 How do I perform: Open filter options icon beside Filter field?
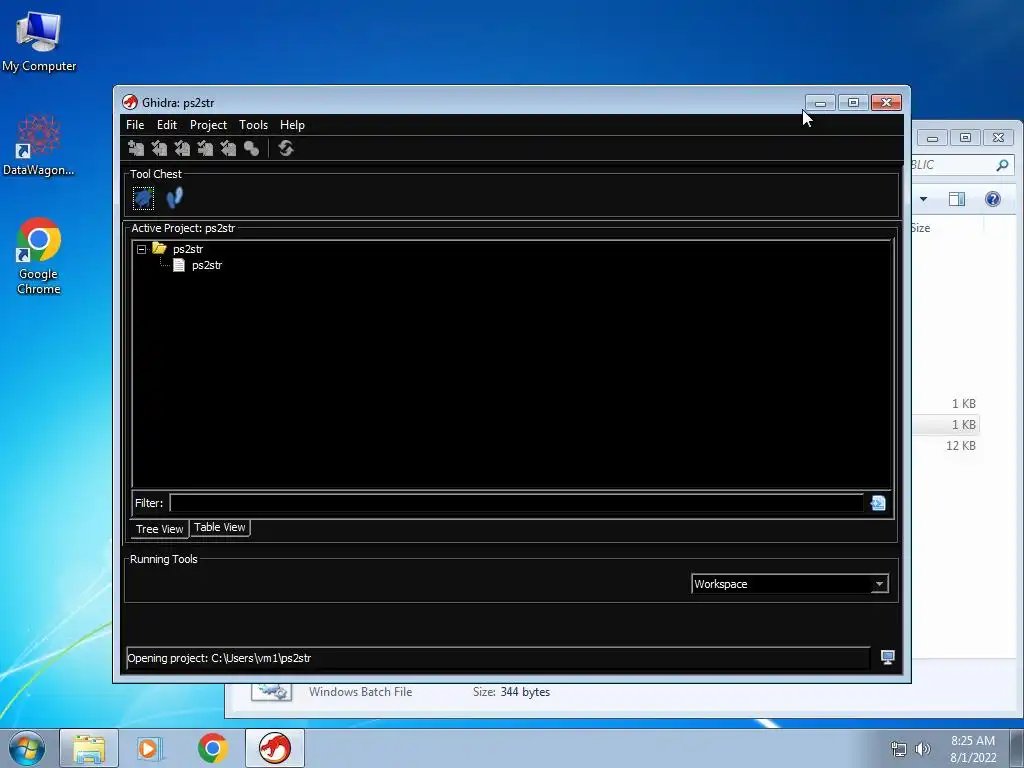point(878,503)
